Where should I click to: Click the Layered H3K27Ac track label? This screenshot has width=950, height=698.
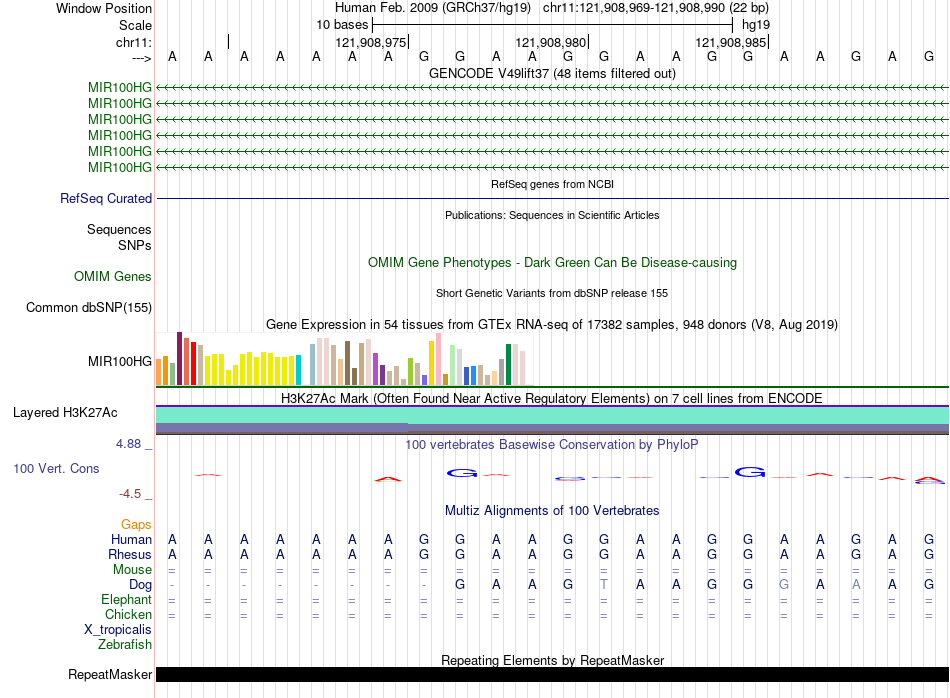tap(65, 413)
